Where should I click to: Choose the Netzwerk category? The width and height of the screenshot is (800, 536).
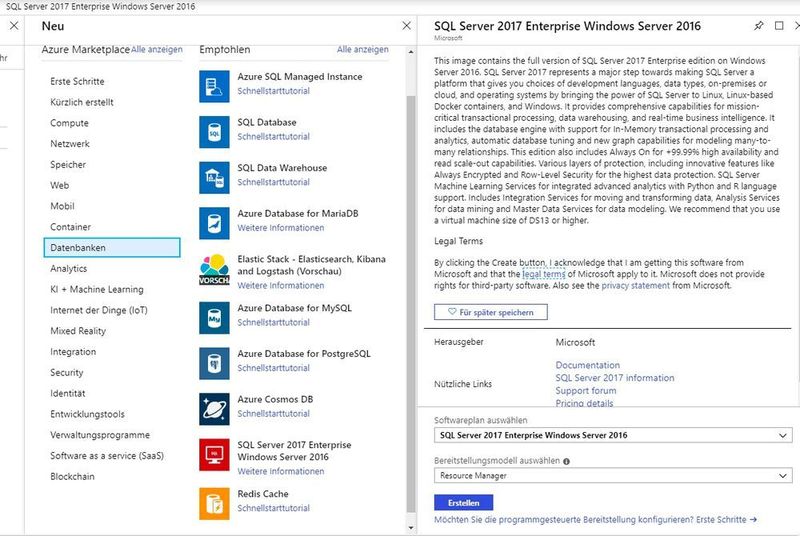pyautogui.click(x=70, y=144)
